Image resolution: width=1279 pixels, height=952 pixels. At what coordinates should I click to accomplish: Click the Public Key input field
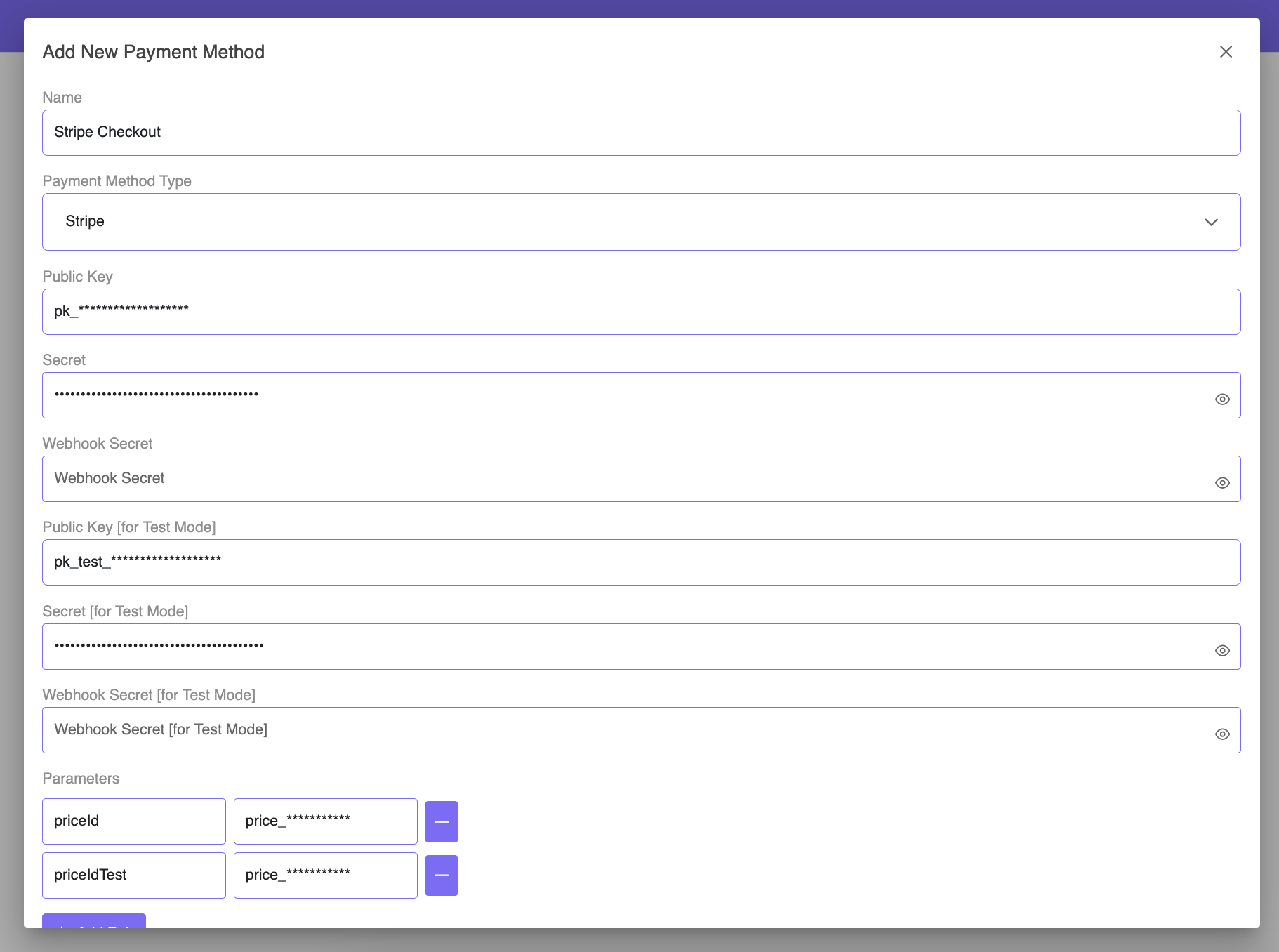tap(640, 311)
